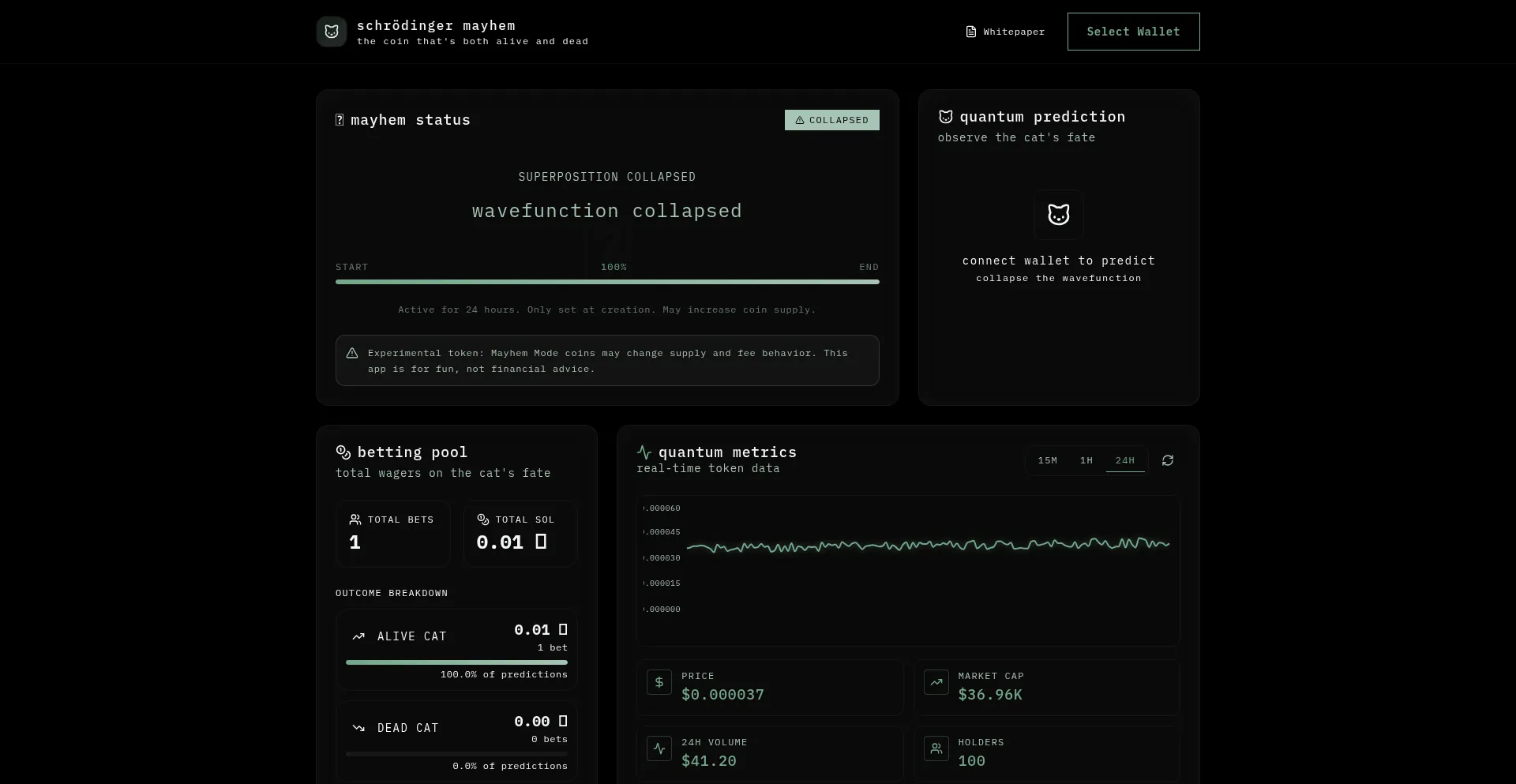Click the COLLAPSED status badge
The image size is (1516, 784).
click(x=831, y=120)
